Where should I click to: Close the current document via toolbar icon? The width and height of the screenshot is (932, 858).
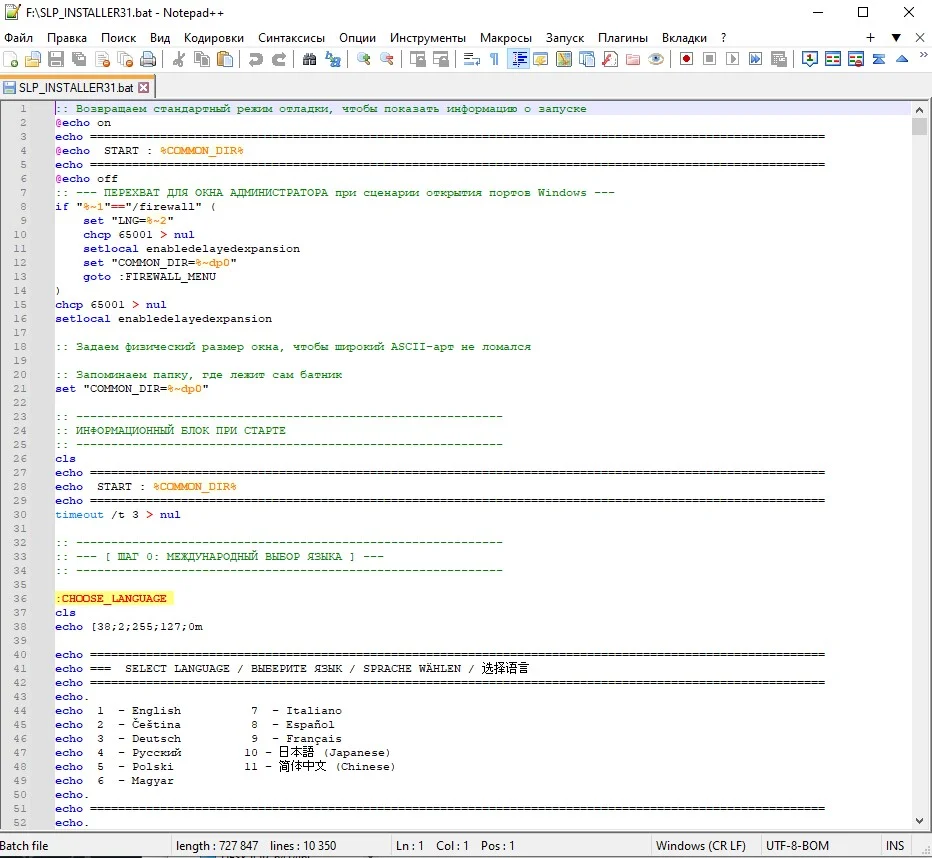102,59
